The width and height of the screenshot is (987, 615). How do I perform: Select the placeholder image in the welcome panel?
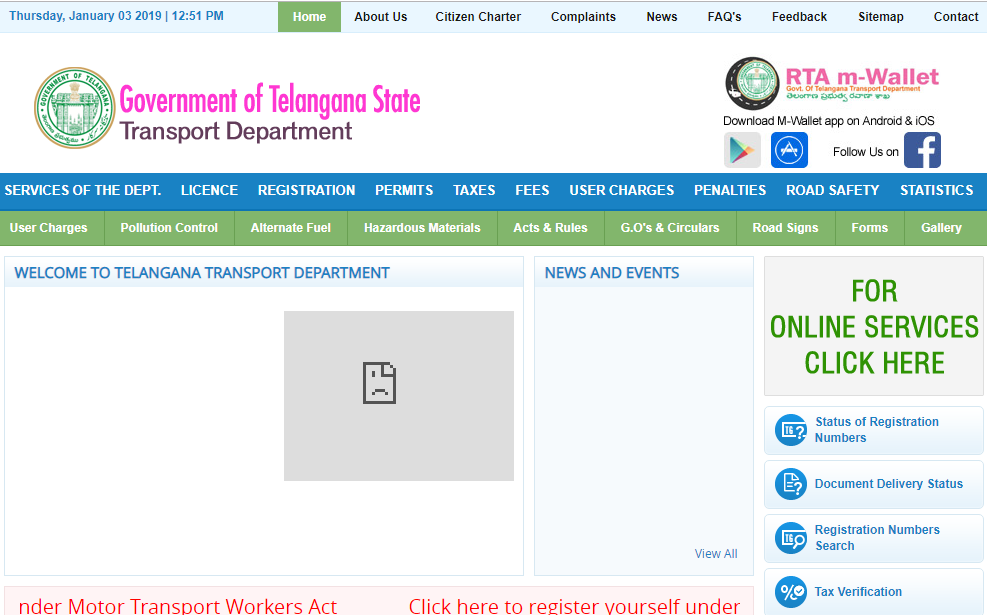click(398, 396)
